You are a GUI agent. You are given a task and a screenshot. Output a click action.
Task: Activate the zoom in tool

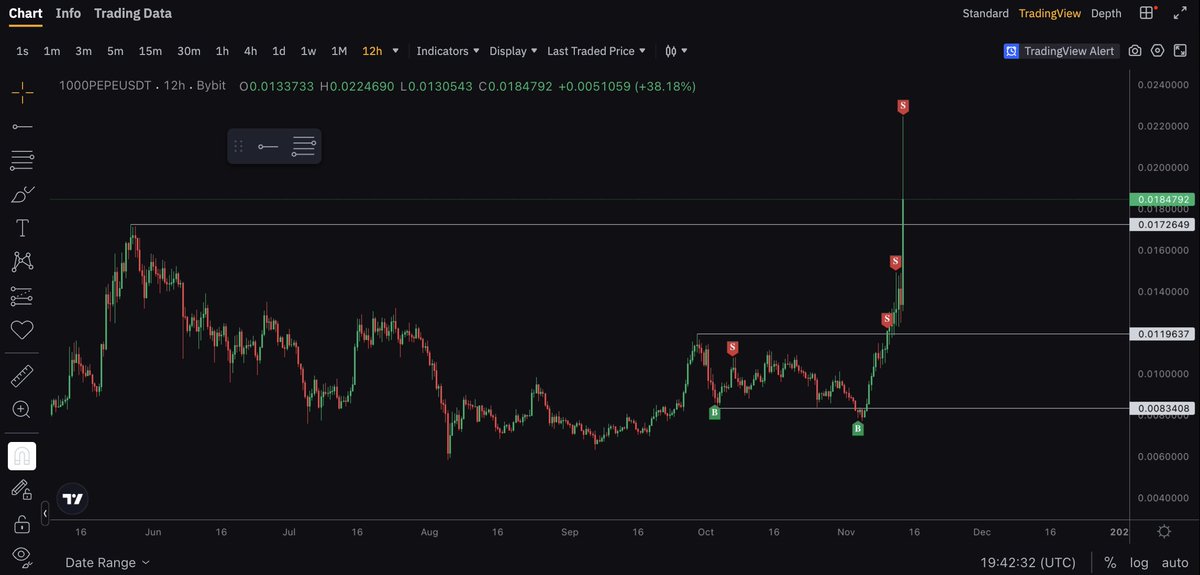tap(22, 410)
